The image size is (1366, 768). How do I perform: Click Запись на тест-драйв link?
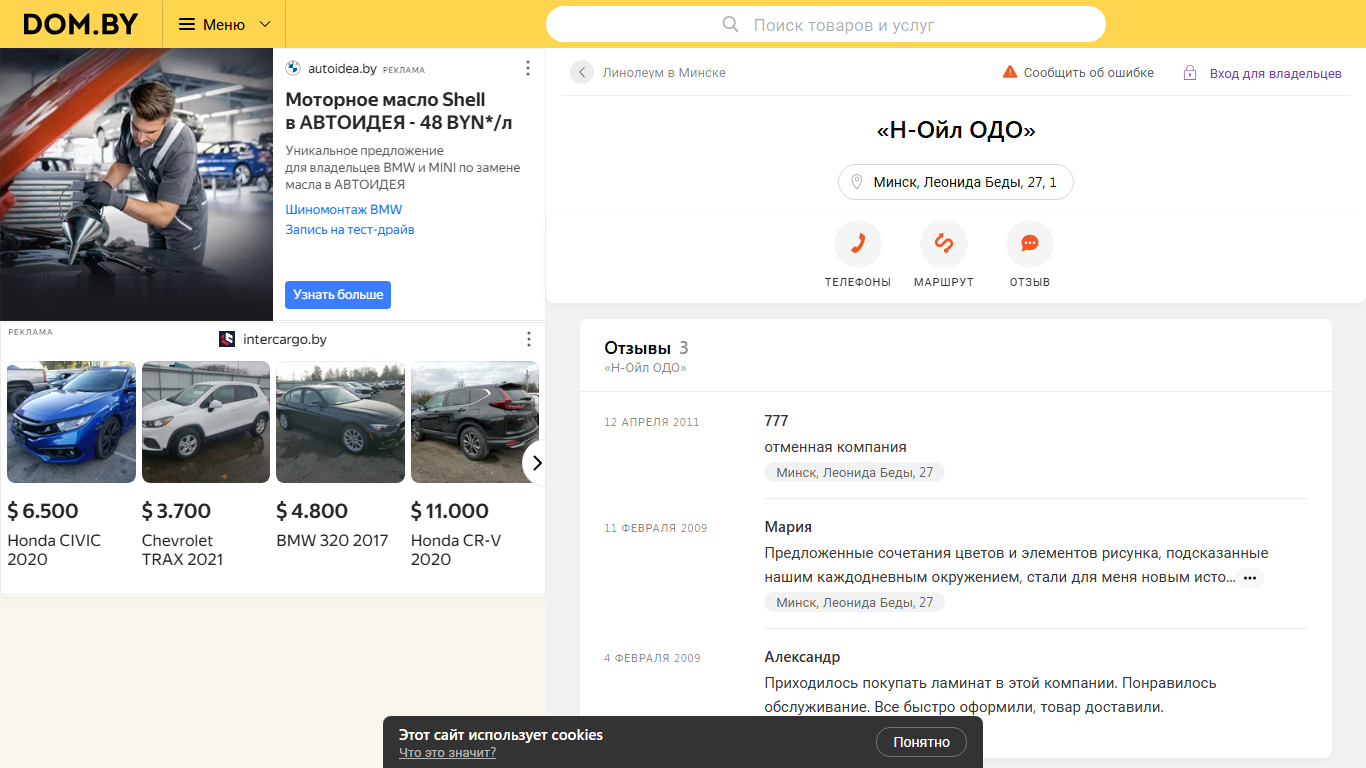[x=350, y=230]
